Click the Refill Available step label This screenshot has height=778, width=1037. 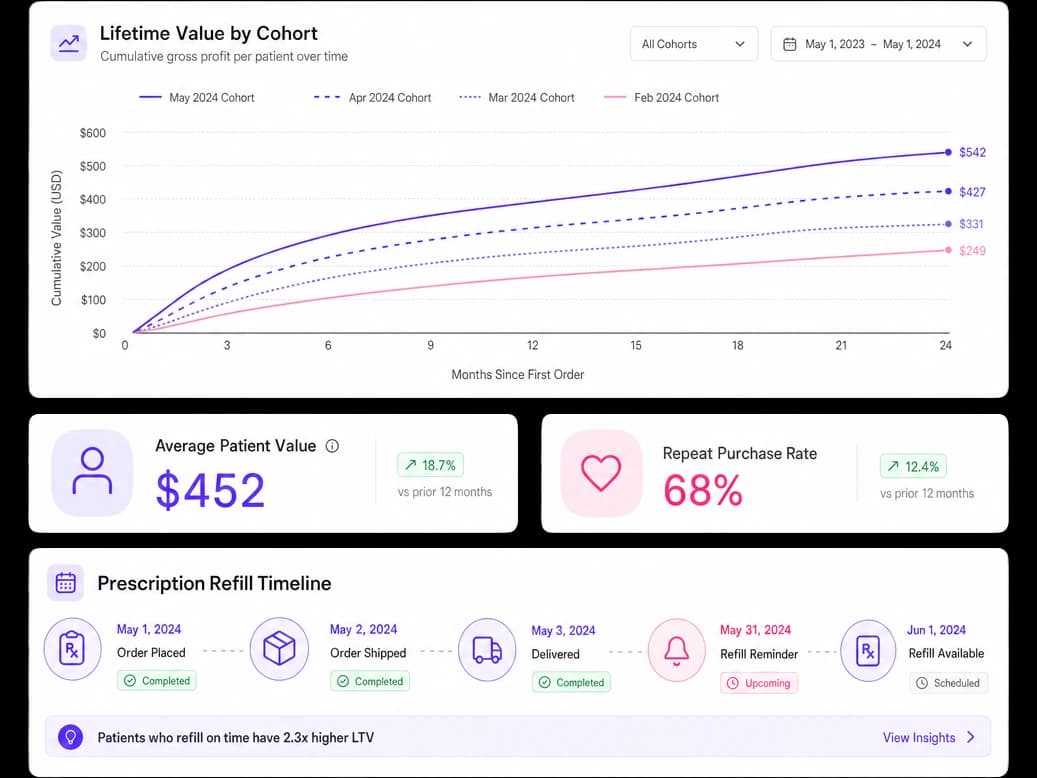coord(946,654)
